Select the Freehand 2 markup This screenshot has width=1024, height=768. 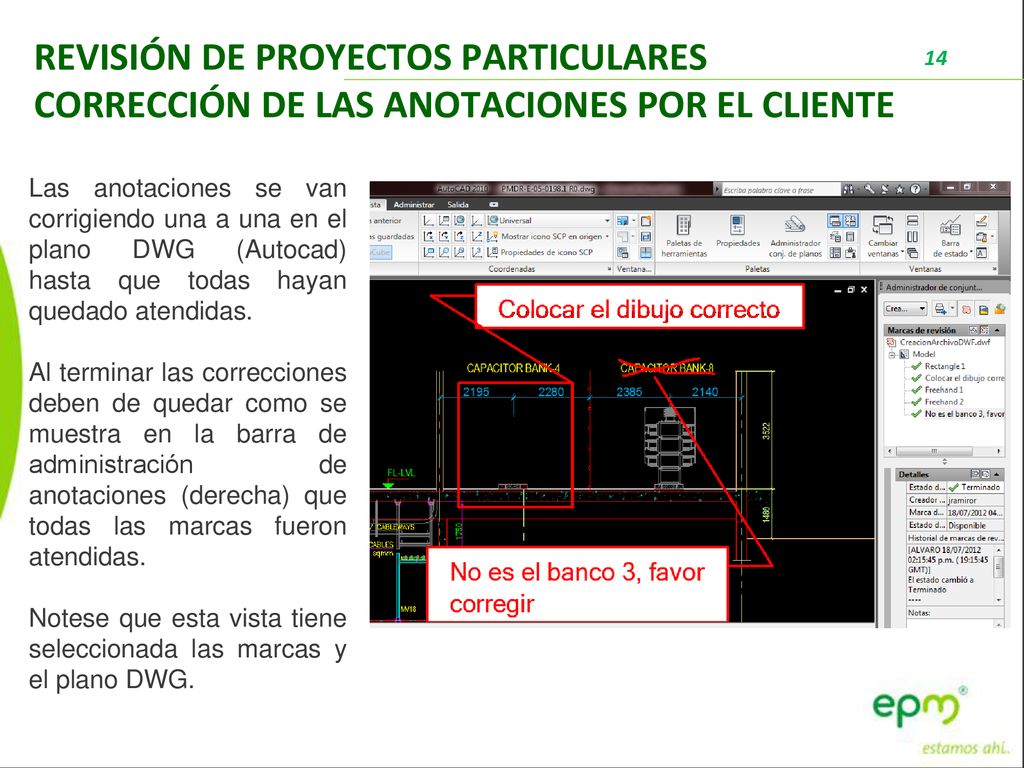click(944, 402)
